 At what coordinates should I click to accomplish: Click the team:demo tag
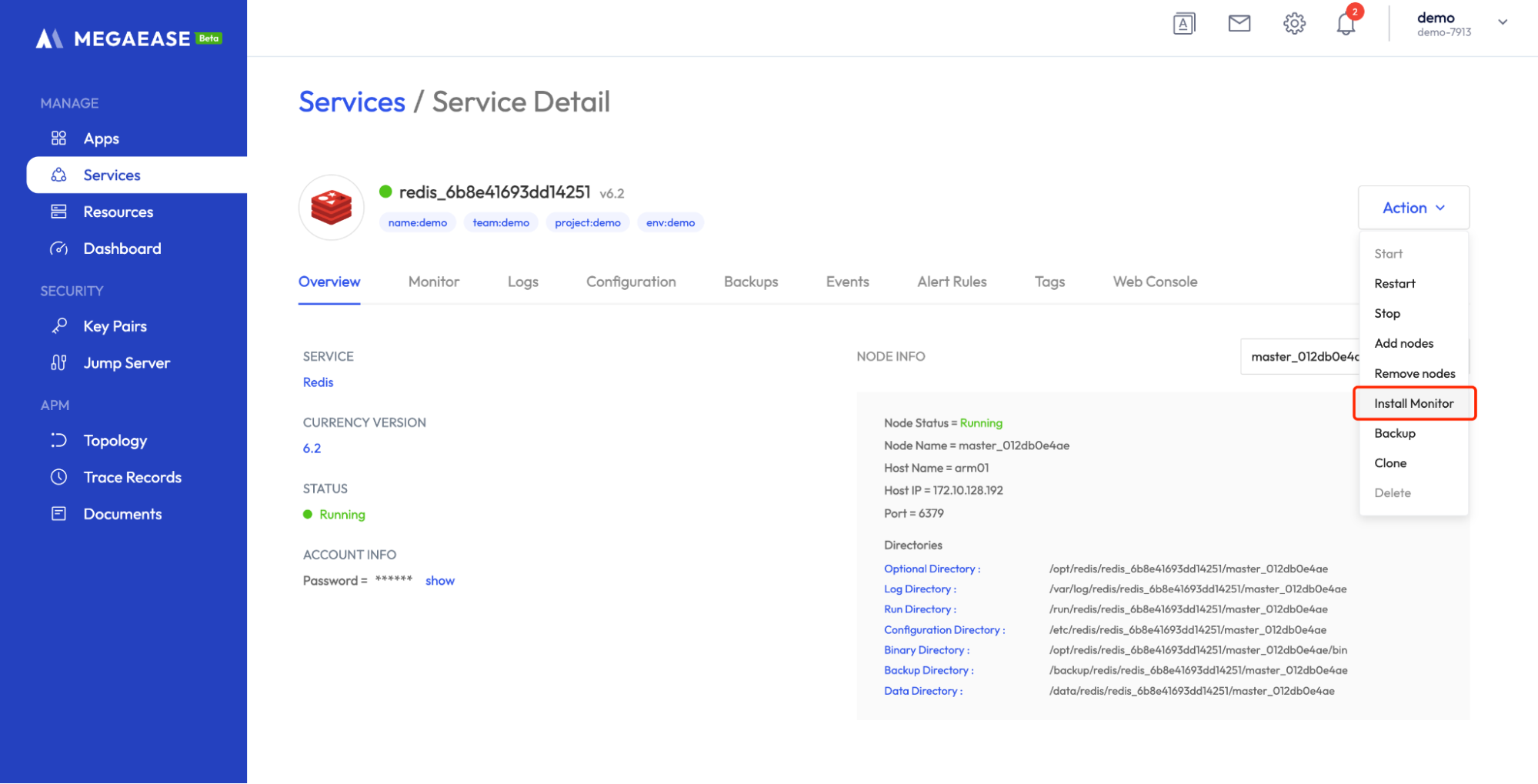pyautogui.click(x=501, y=223)
